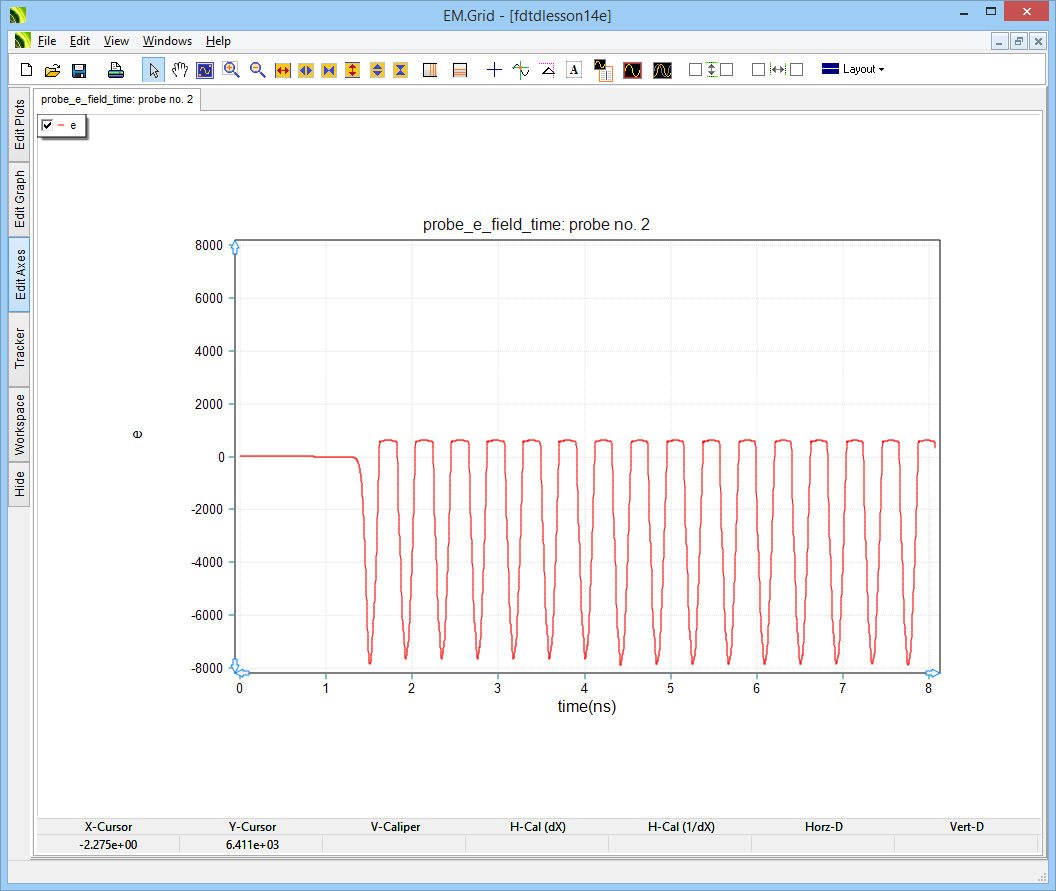Select the hand pan tool
The height and width of the screenshot is (891, 1056).
point(179,70)
